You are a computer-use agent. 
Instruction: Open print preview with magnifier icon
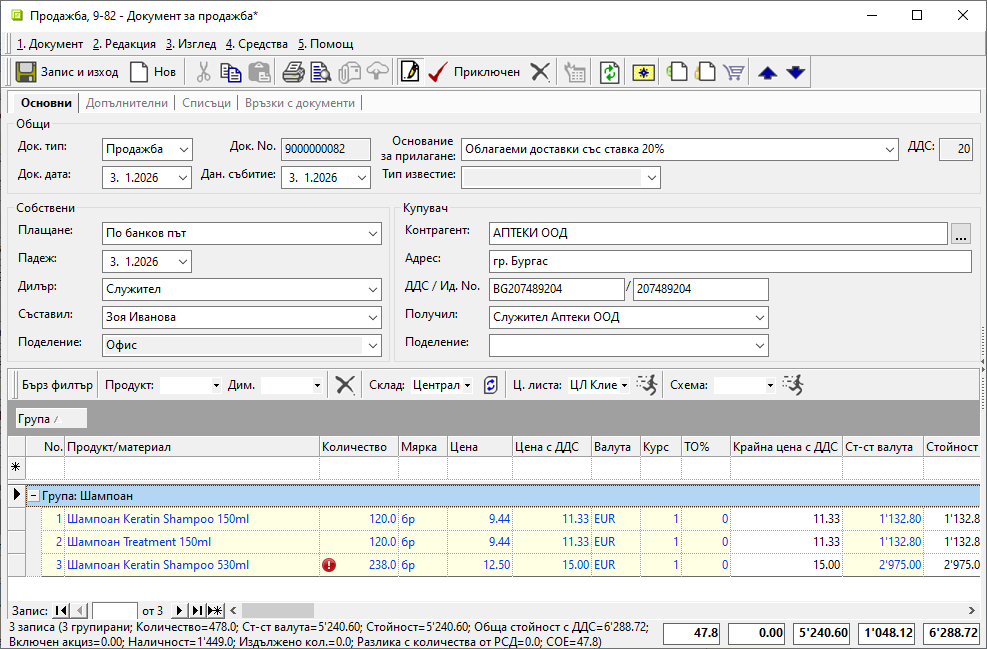point(321,72)
